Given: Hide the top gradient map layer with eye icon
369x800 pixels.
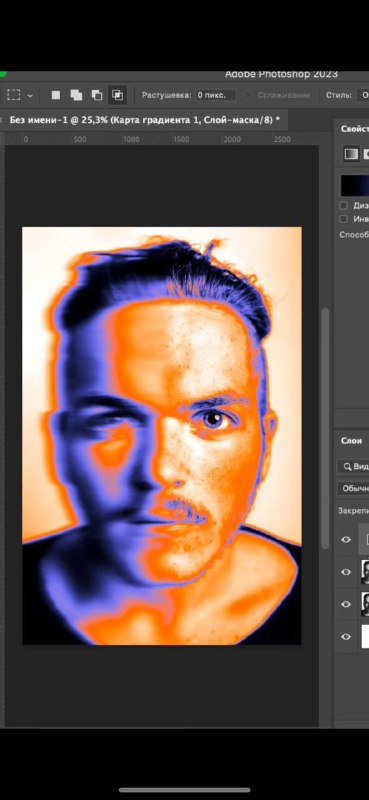Looking at the screenshot, I should point(347,539).
